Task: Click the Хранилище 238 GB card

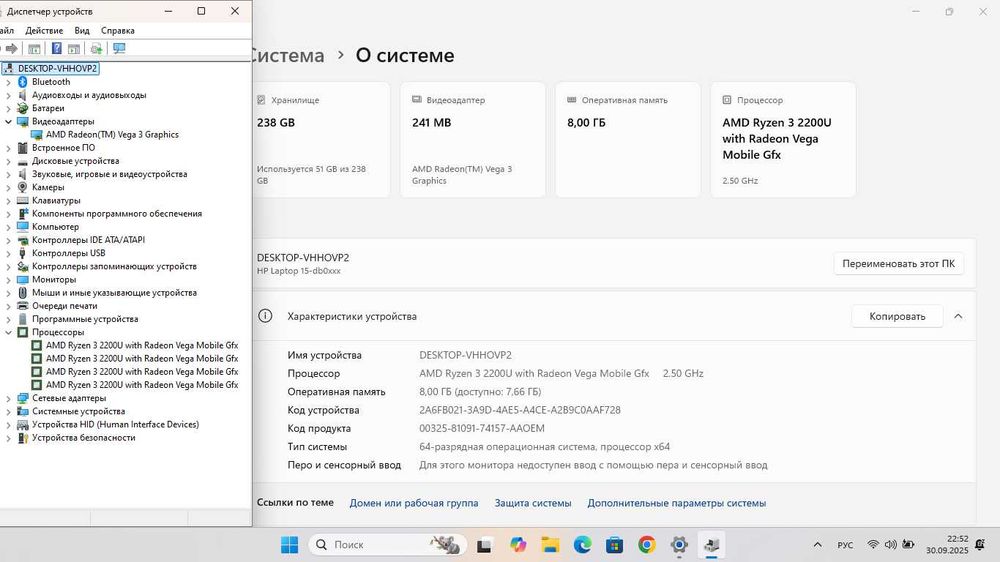Action: point(321,139)
